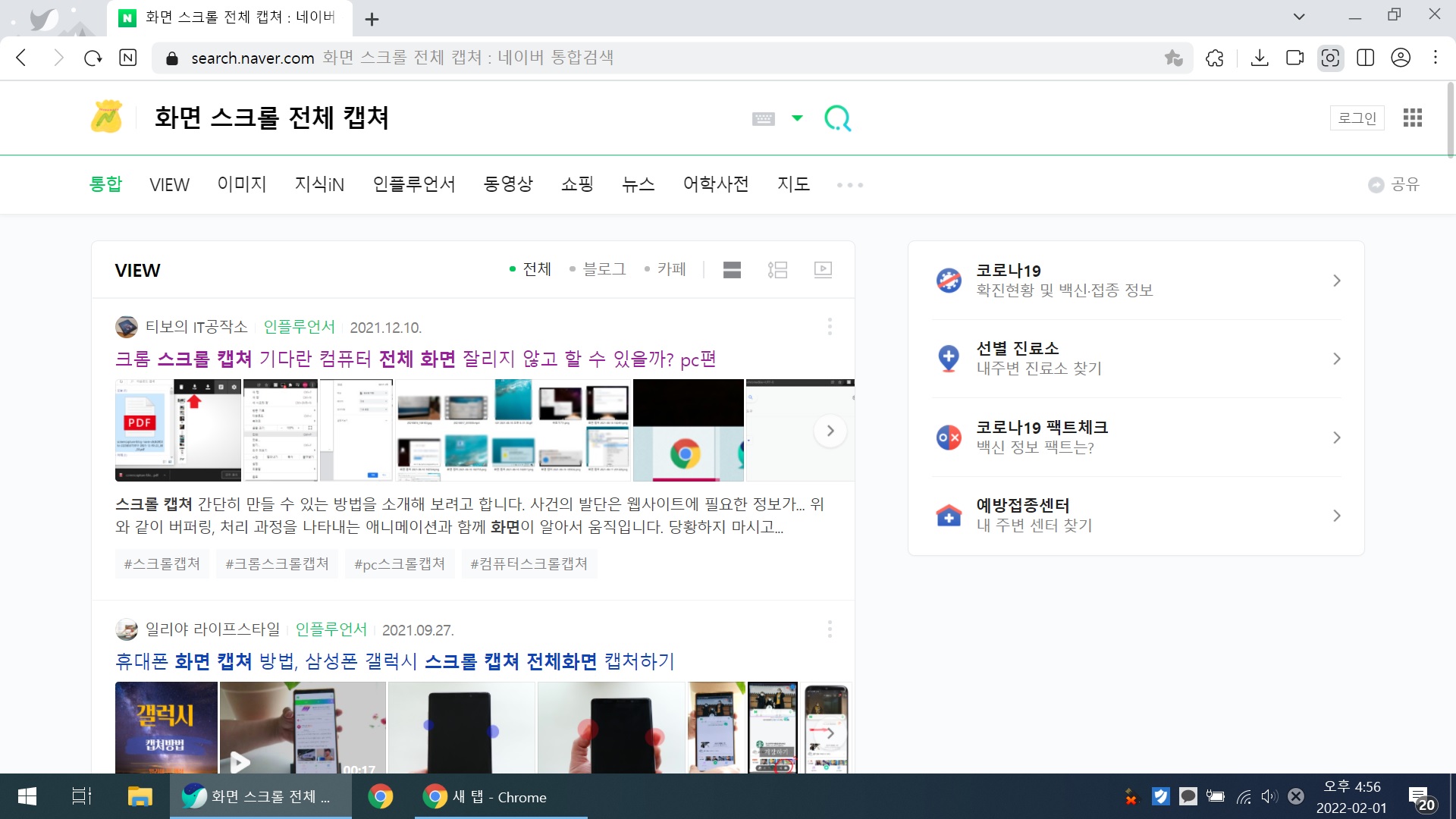Open the 이미지 search tab
The image size is (1456, 819).
242,184
